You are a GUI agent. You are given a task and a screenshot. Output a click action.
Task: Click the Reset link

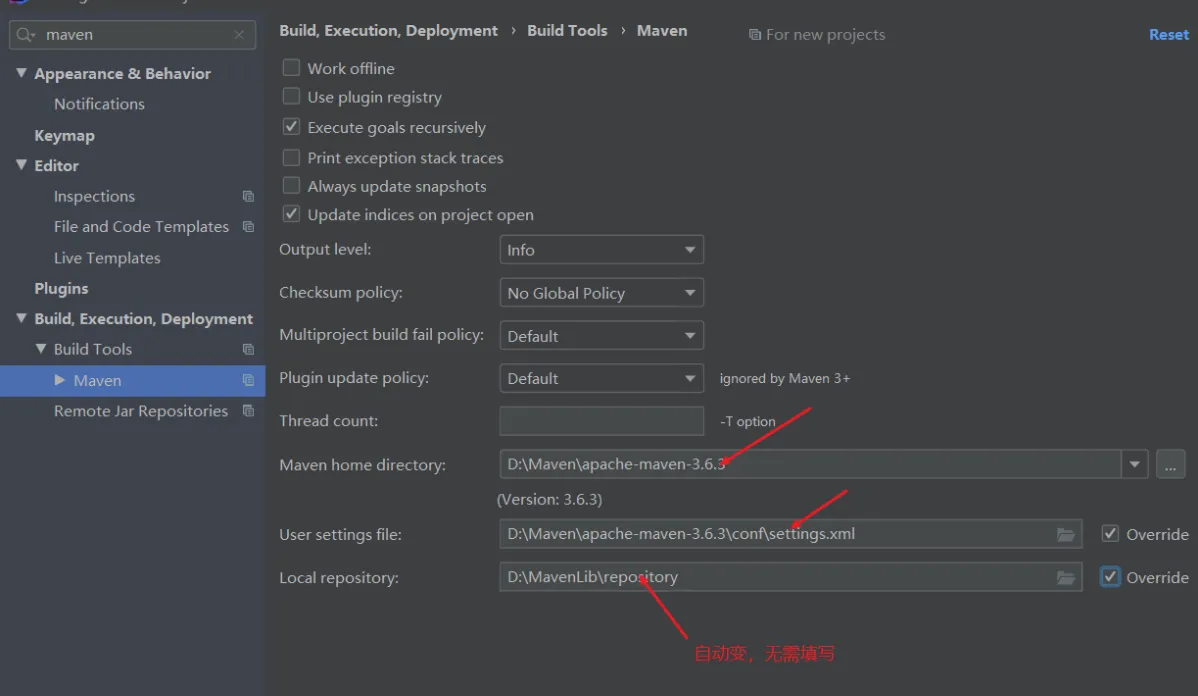tap(1168, 35)
